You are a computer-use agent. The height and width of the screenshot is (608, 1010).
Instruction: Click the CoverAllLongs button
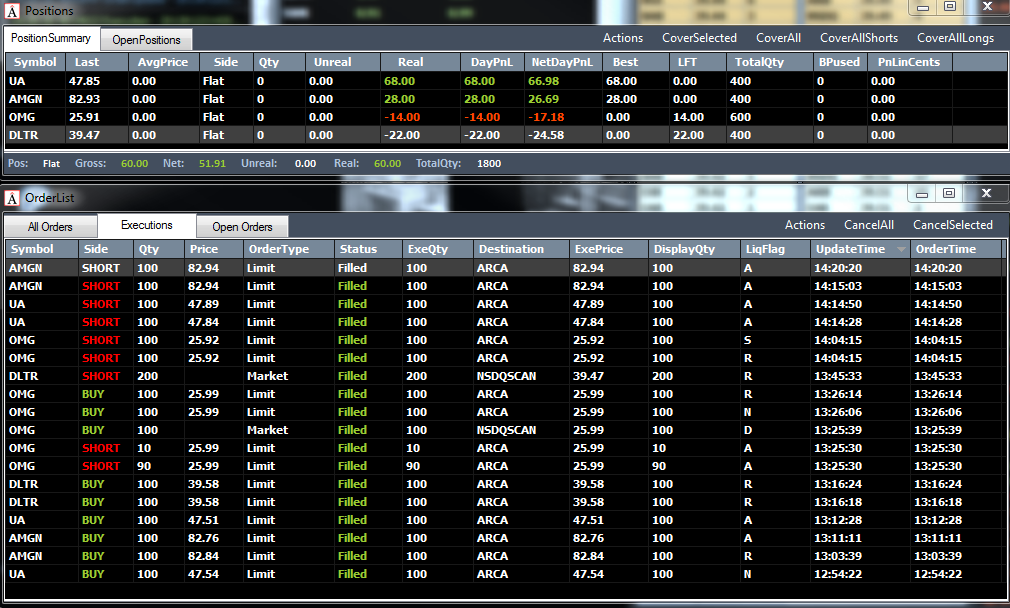coord(955,38)
